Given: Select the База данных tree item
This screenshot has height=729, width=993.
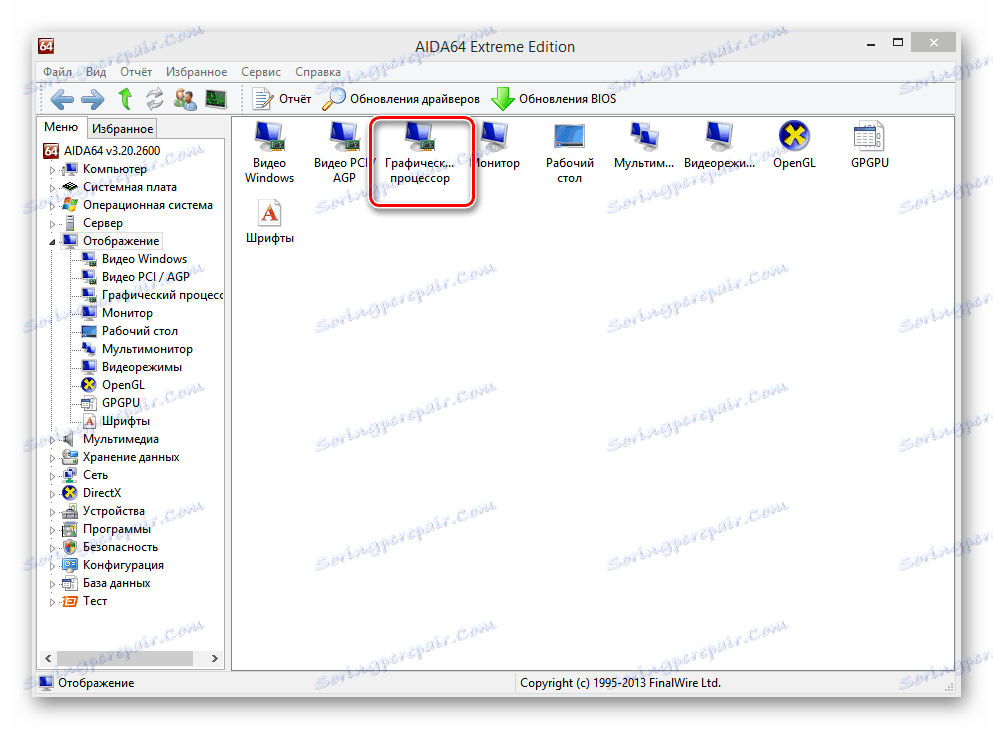Looking at the screenshot, I should click(106, 583).
